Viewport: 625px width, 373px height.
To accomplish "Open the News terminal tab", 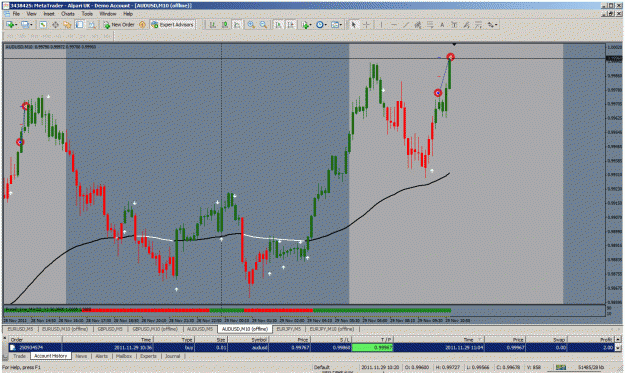I will [81, 356].
